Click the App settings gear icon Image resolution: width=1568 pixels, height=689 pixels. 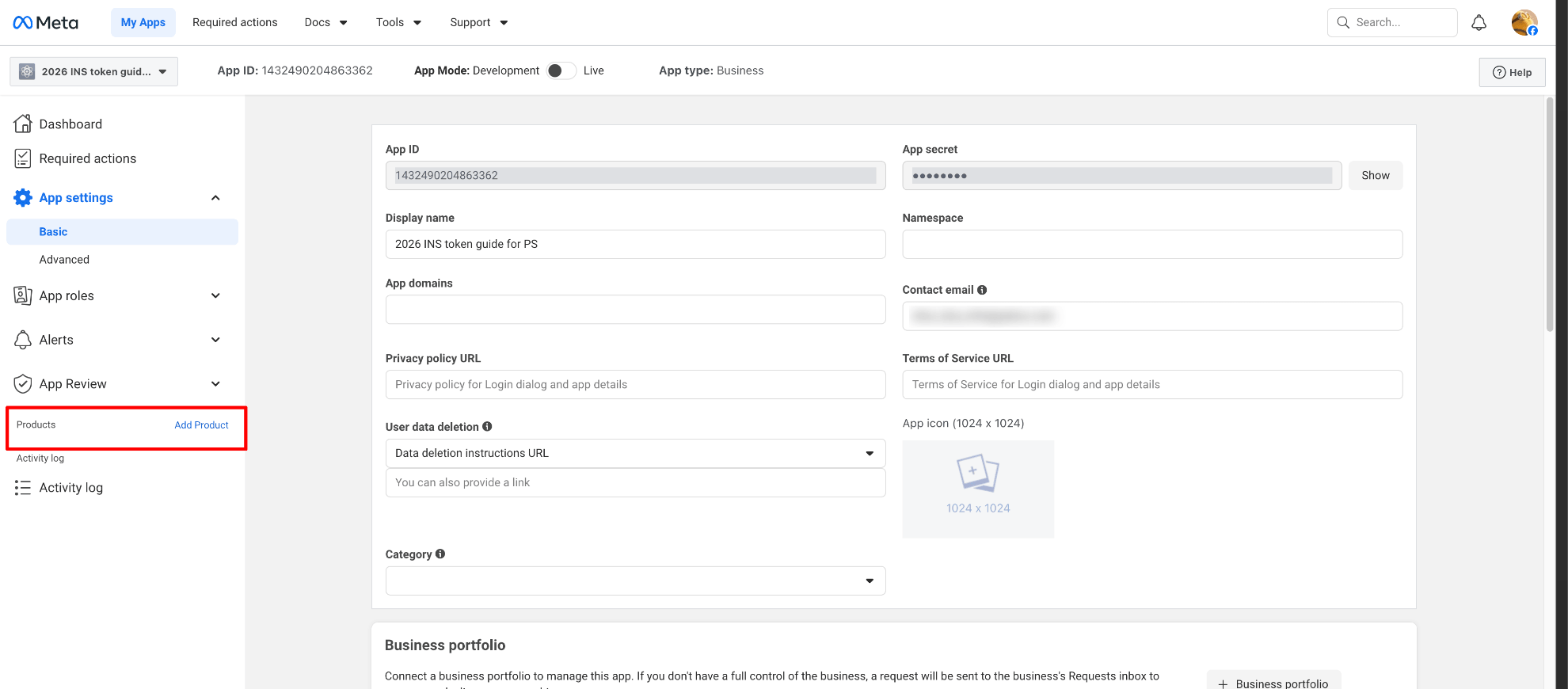[x=23, y=197]
